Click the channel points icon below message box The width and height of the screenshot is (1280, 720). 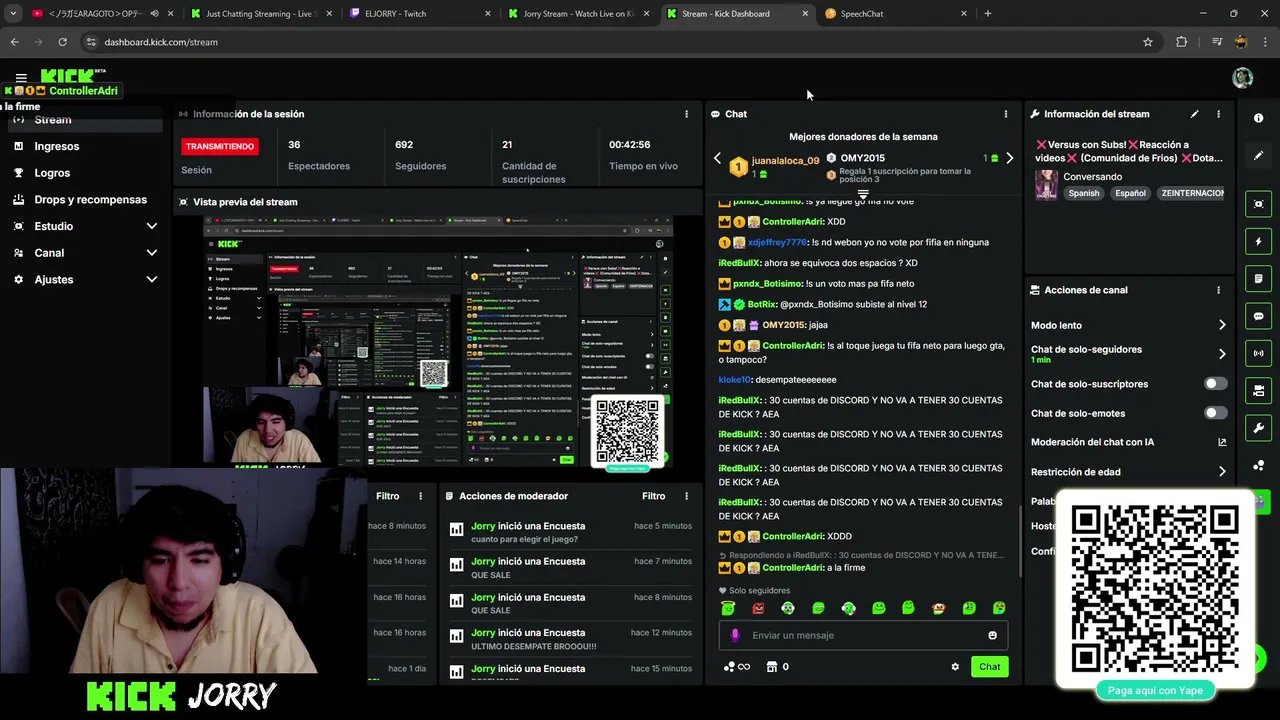click(730, 667)
